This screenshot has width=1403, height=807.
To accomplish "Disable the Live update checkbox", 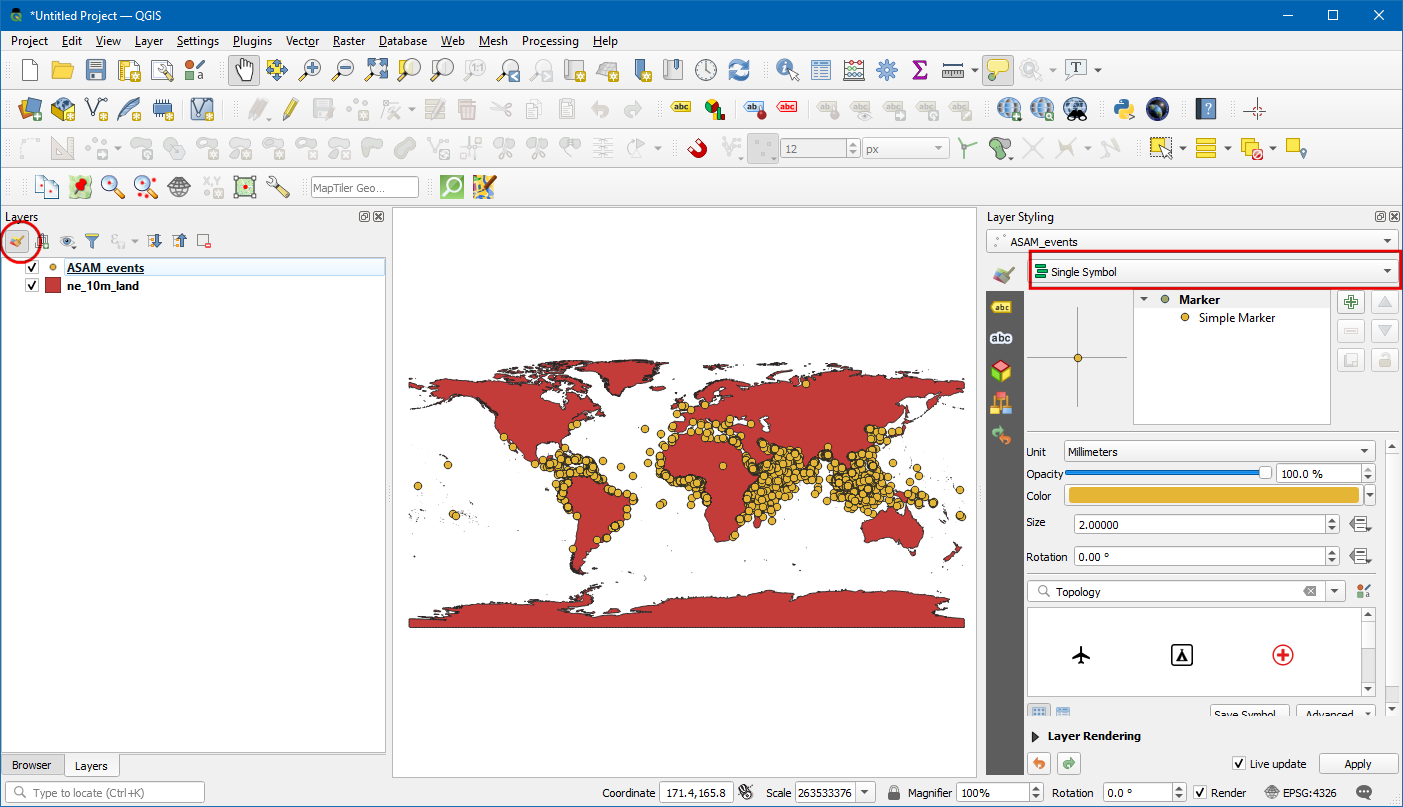I will [x=1239, y=764].
